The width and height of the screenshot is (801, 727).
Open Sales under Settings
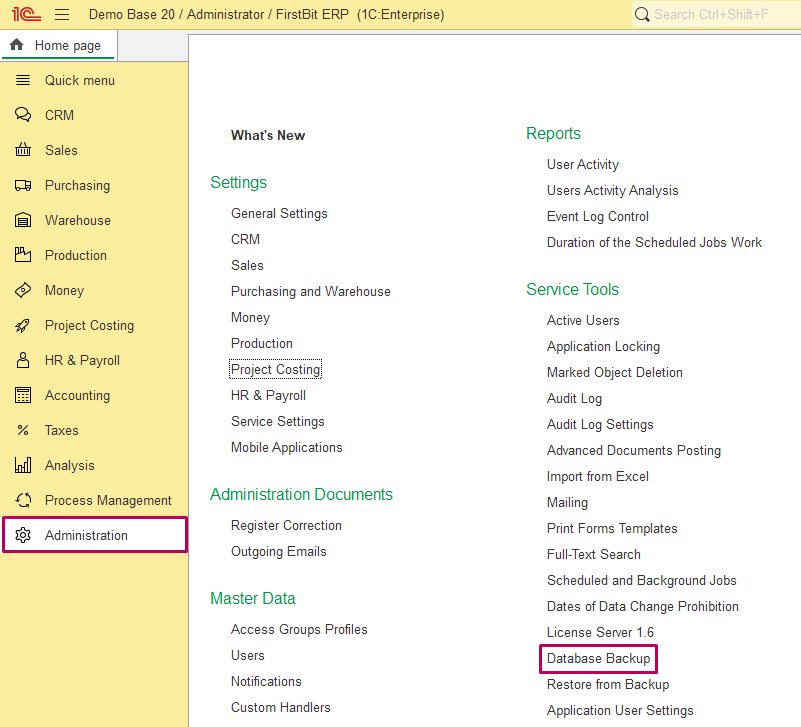pyautogui.click(x=247, y=265)
